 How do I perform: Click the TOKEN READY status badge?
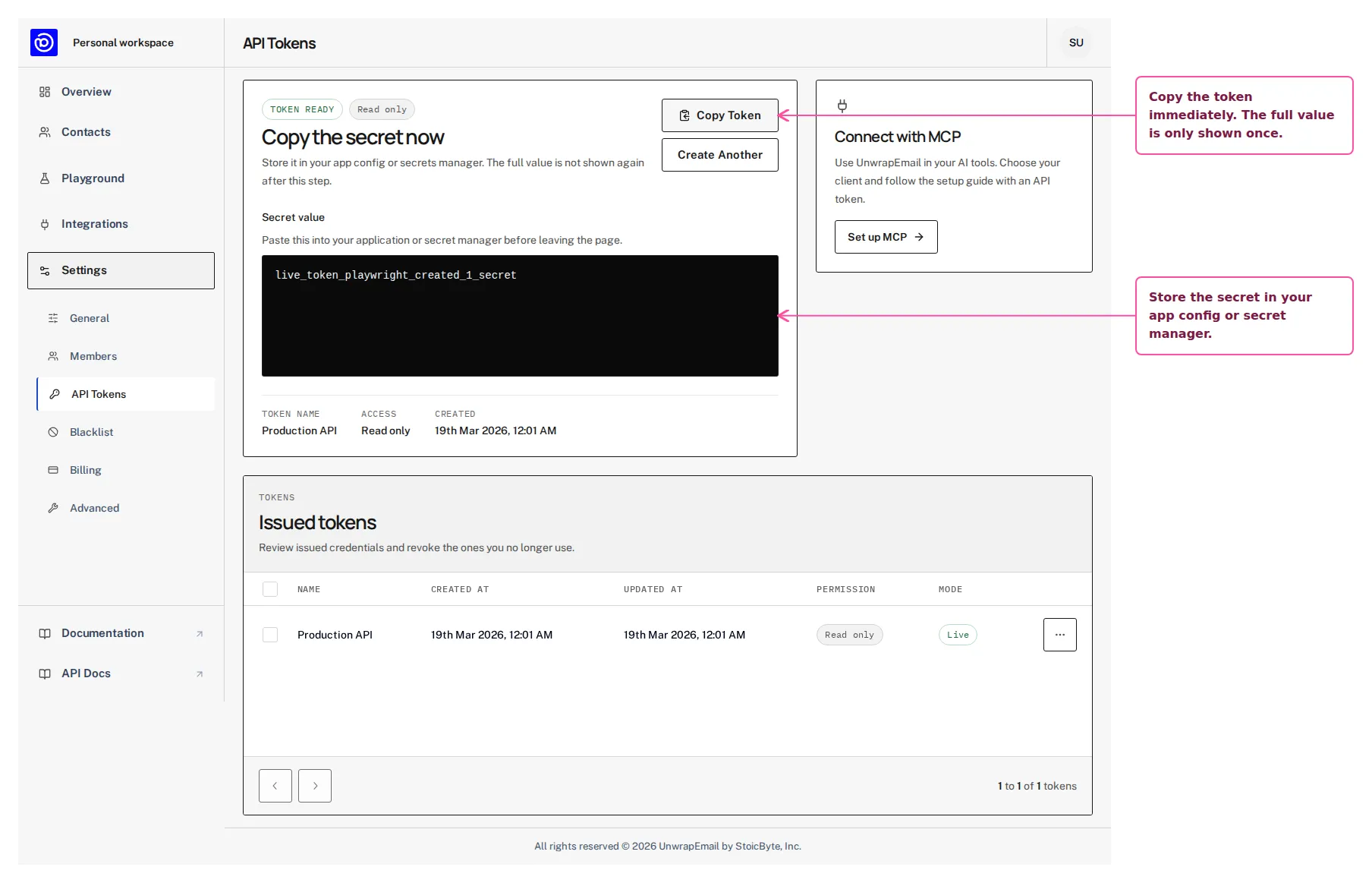pos(302,109)
